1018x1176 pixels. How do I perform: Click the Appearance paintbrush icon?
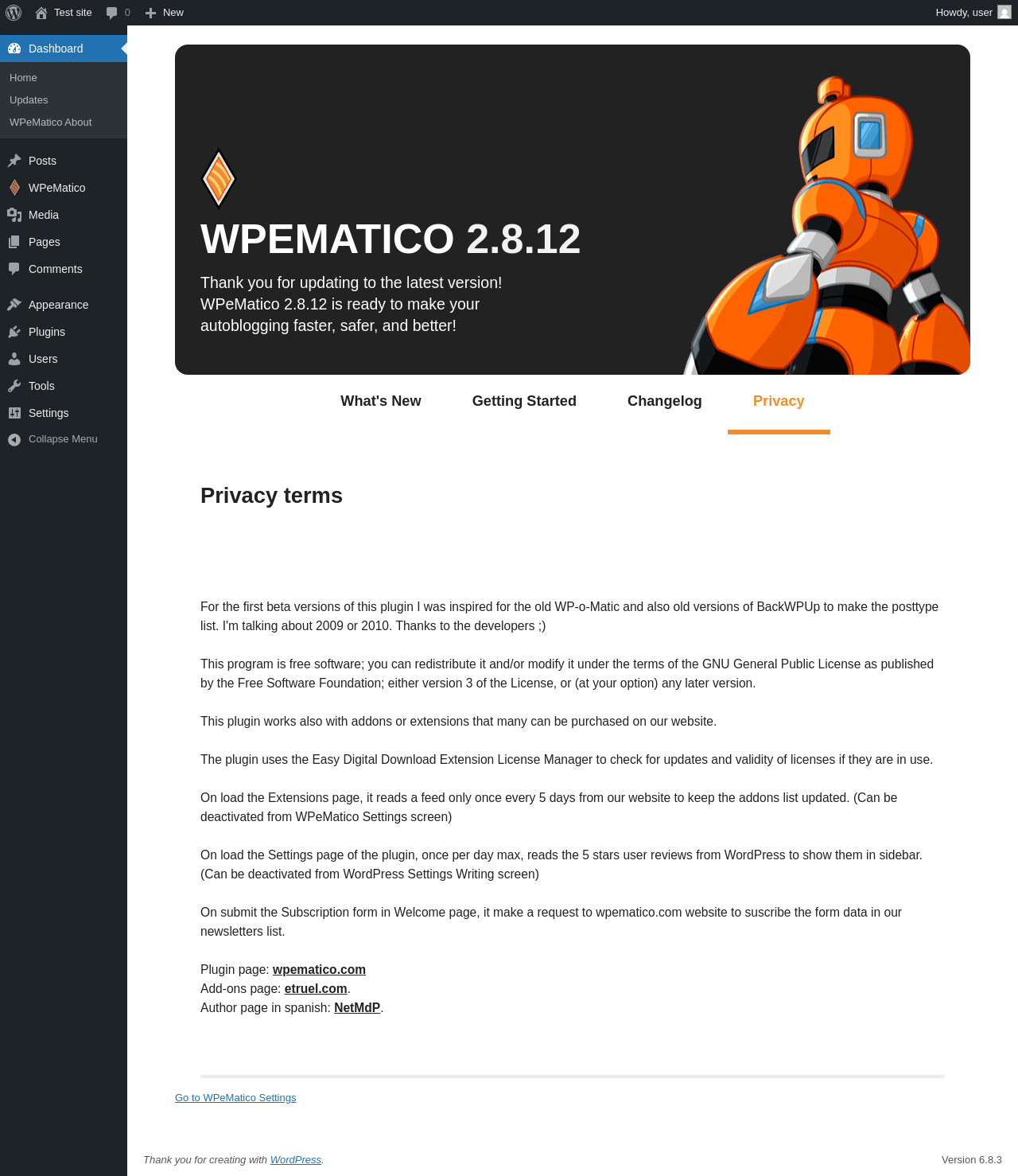point(14,305)
